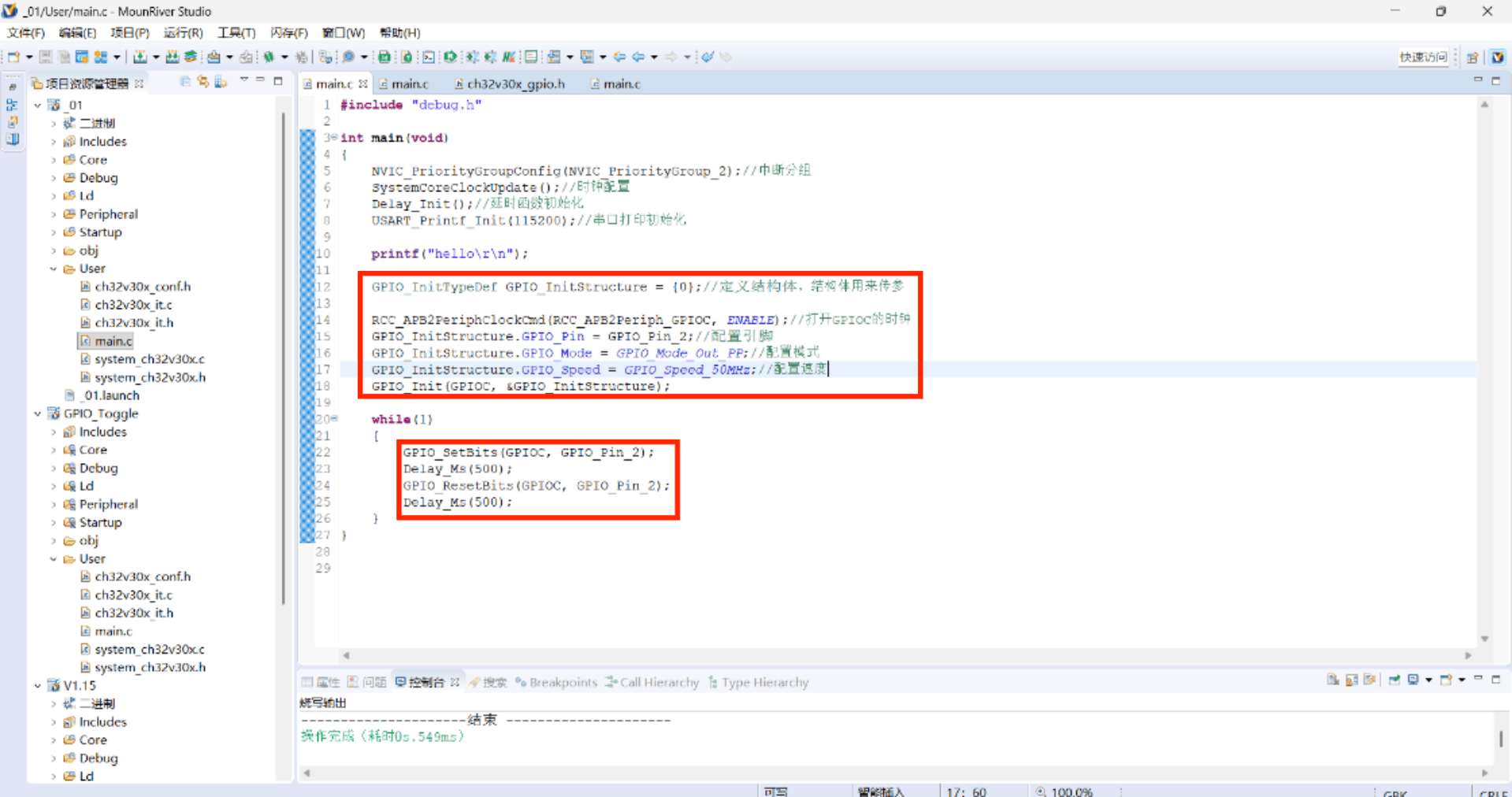Click the back navigation arrow icon
The width and height of the screenshot is (1512, 797).
(638, 57)
